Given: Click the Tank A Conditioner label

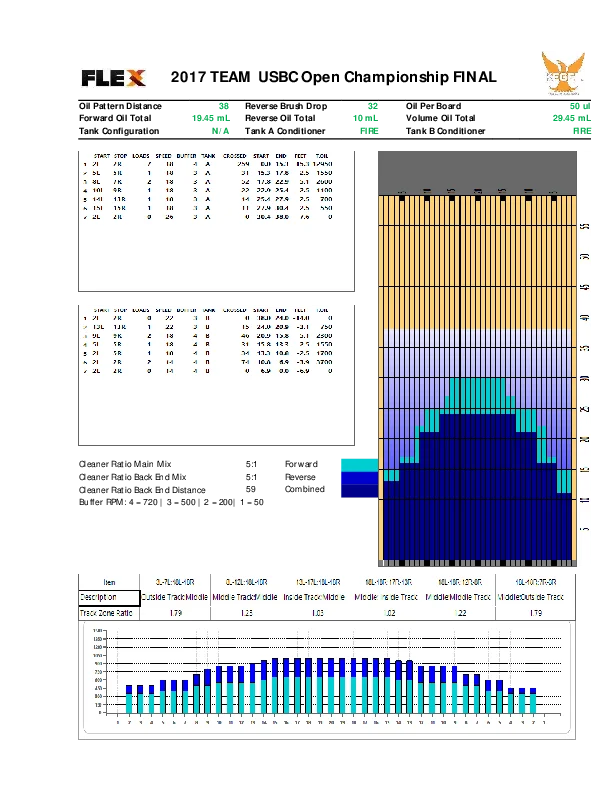Looking at the screenshot, I should (x=285, y=131).
